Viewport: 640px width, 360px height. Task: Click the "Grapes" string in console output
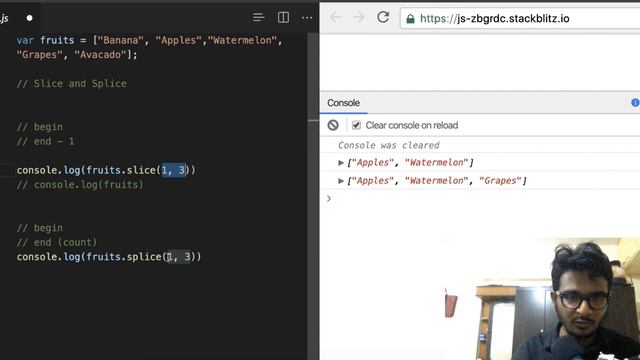point(500,180)
